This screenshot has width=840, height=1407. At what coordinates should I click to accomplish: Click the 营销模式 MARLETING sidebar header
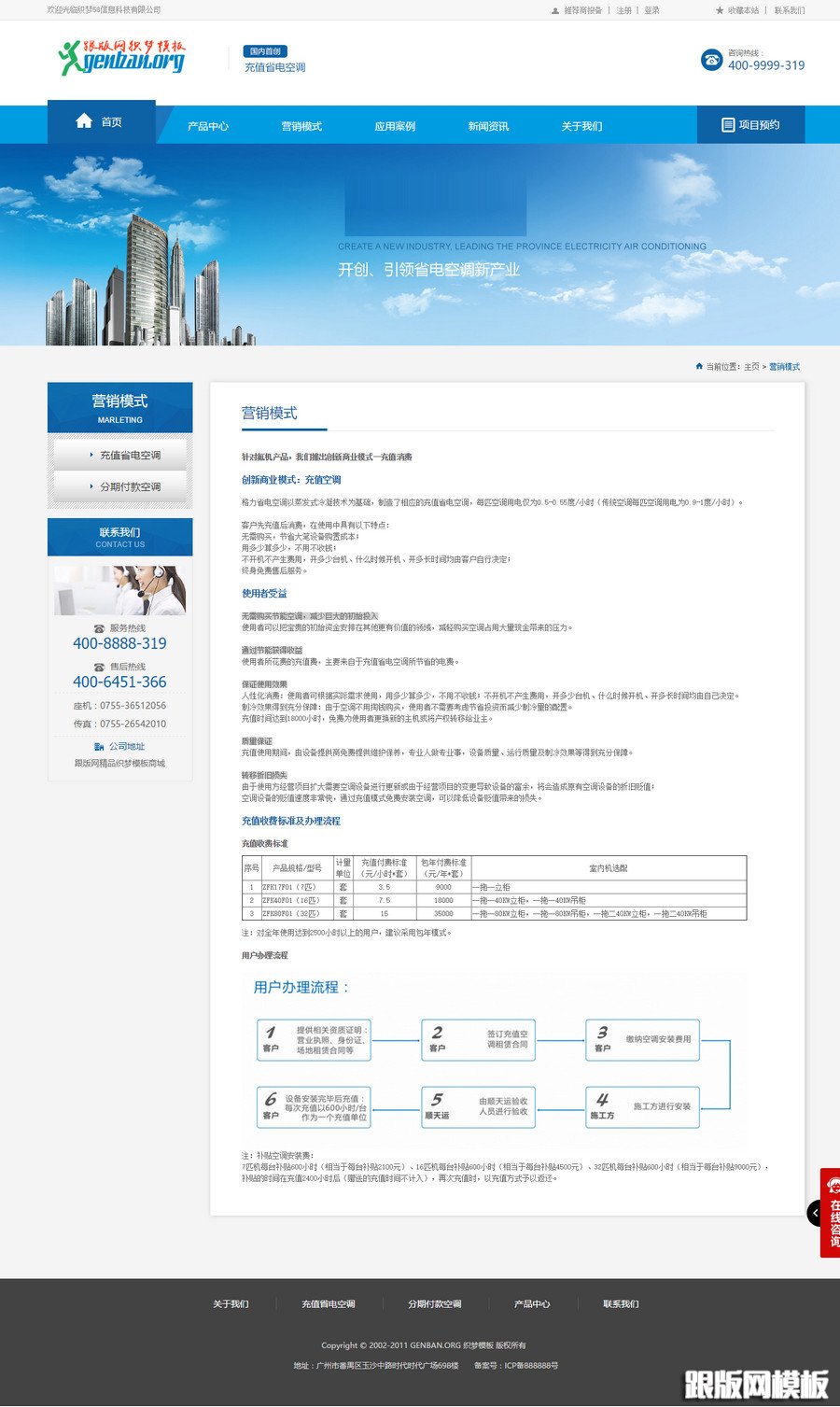(120, 407)
